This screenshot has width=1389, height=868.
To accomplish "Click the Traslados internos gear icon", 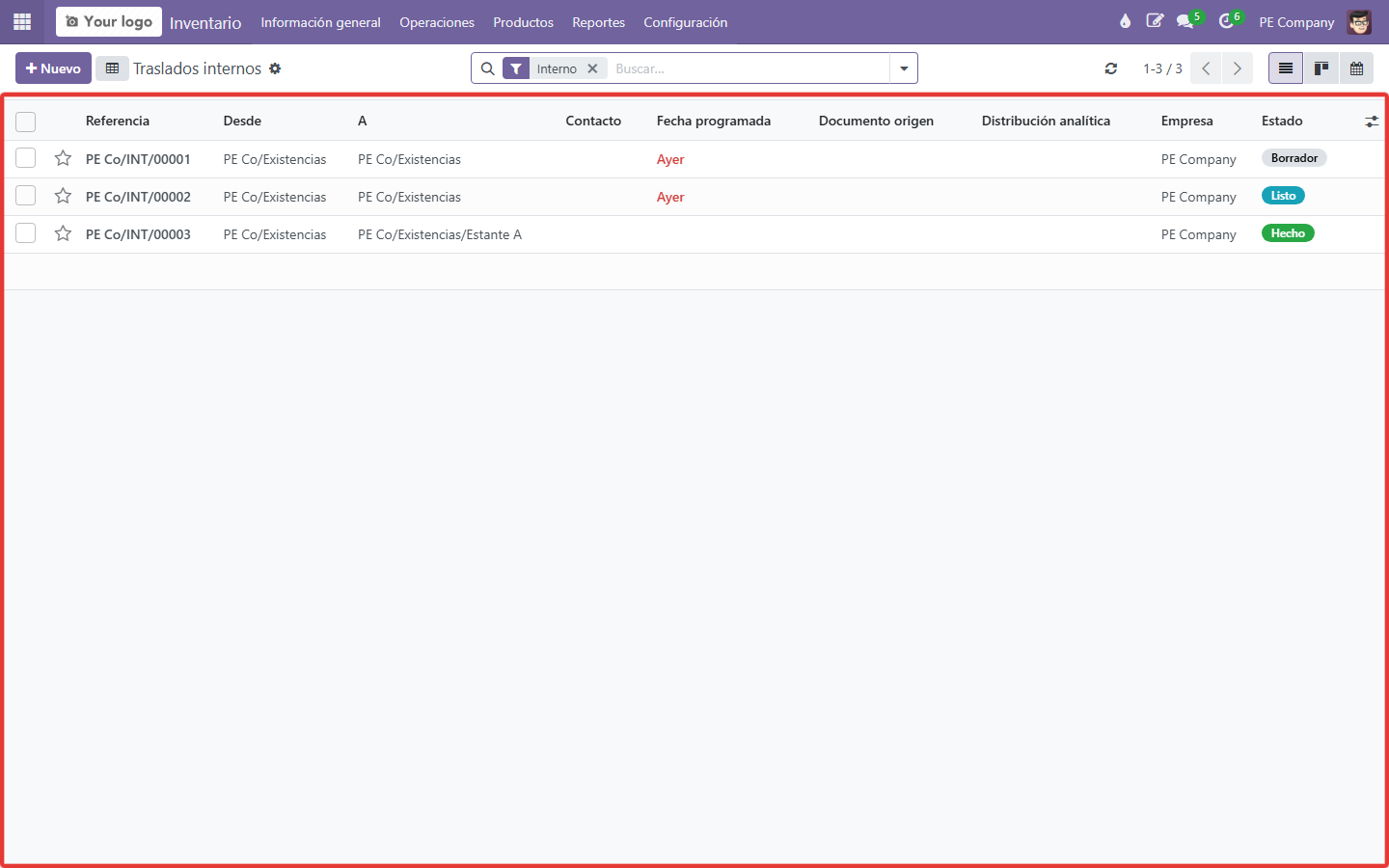I will 275,68.
